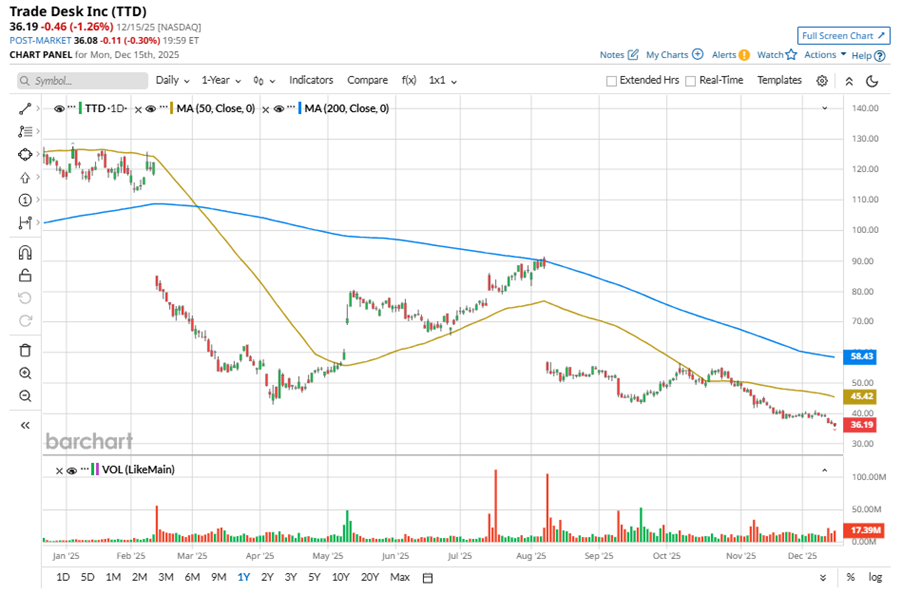Collapse the drawing tools sidebar
The width and height of the screenshot is (902, 595).
click(x=25, y=425)
